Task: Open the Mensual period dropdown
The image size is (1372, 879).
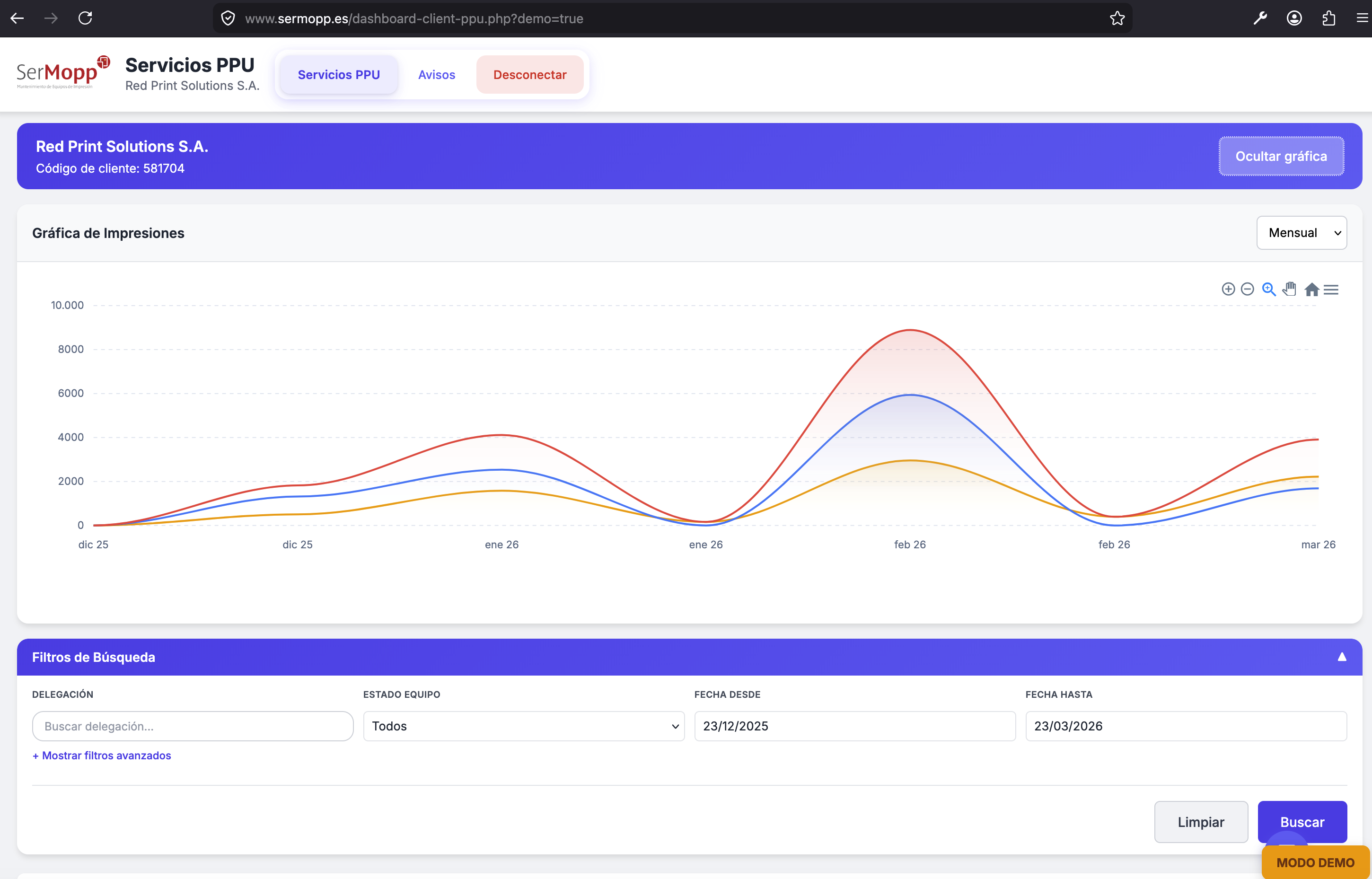Action: pyautogui.click(x=1301, y=233)
